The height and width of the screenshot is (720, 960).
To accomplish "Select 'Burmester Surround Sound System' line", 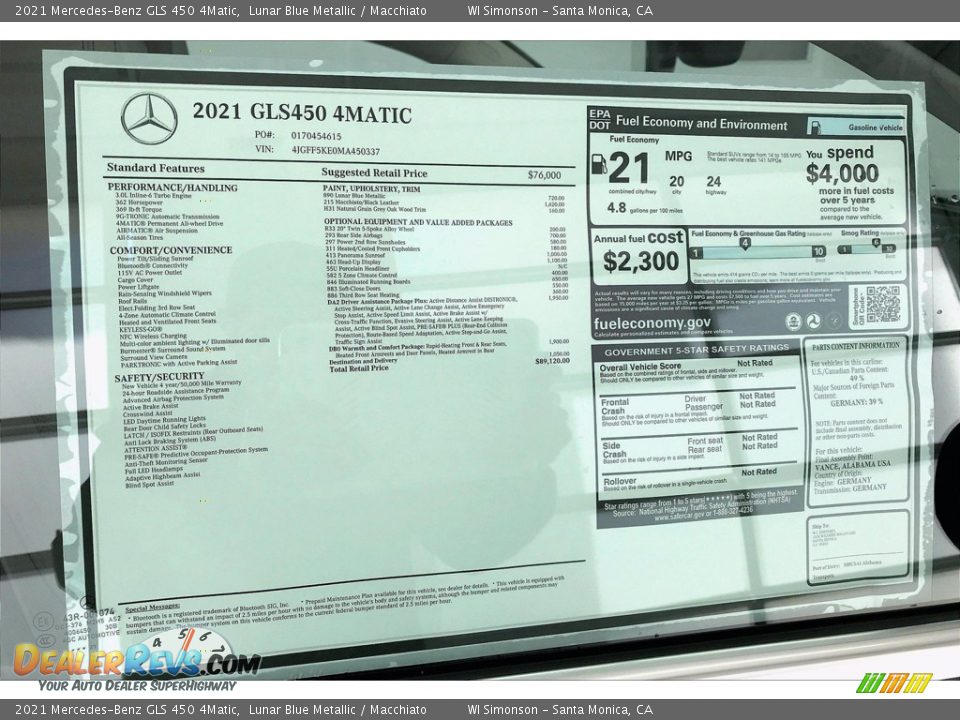I will 172,349.
